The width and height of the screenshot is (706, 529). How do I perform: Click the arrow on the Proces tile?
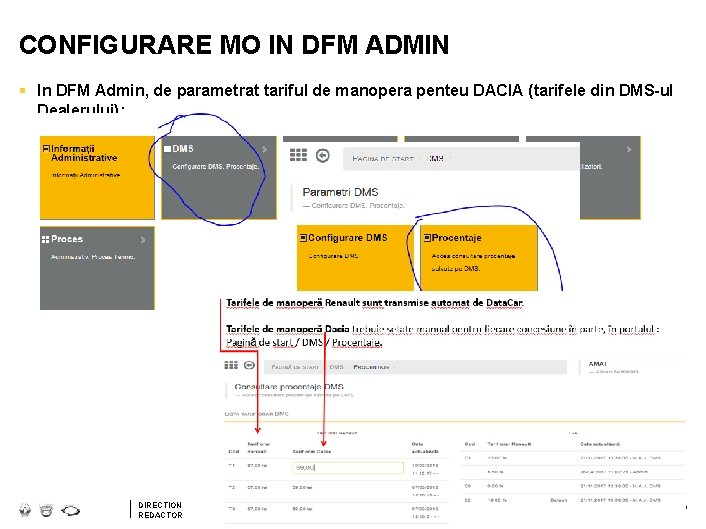143,240
